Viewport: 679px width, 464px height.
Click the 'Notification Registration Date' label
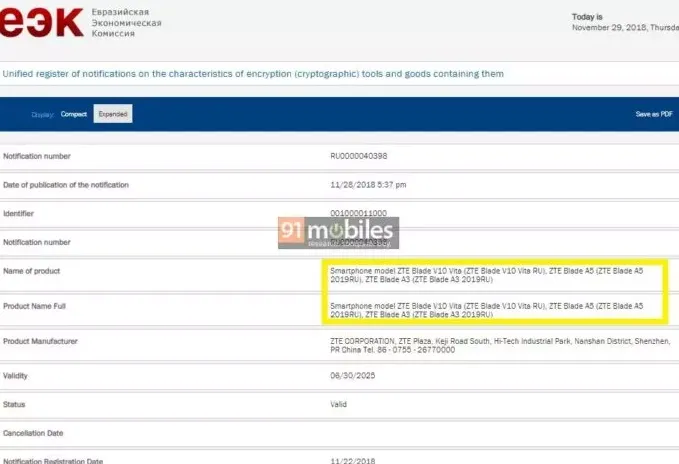(53, 461)
